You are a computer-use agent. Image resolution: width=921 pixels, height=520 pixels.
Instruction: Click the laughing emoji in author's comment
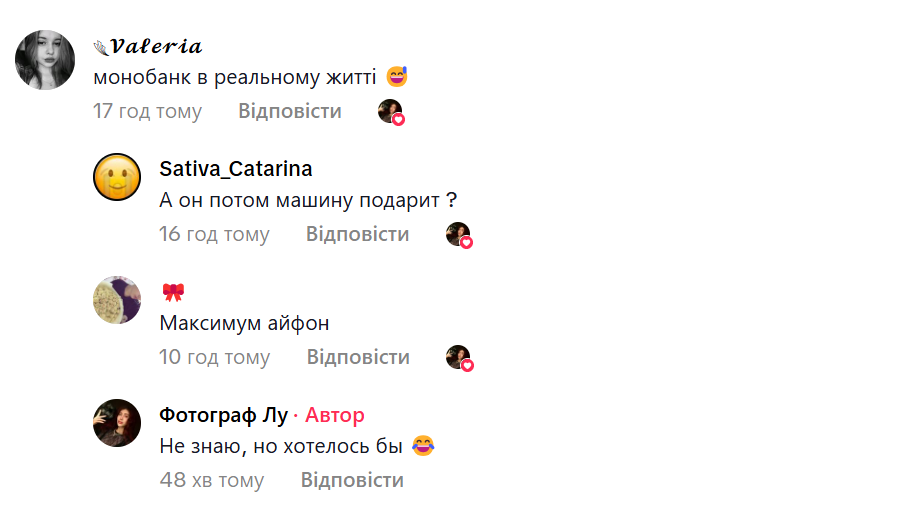point(423,446)
